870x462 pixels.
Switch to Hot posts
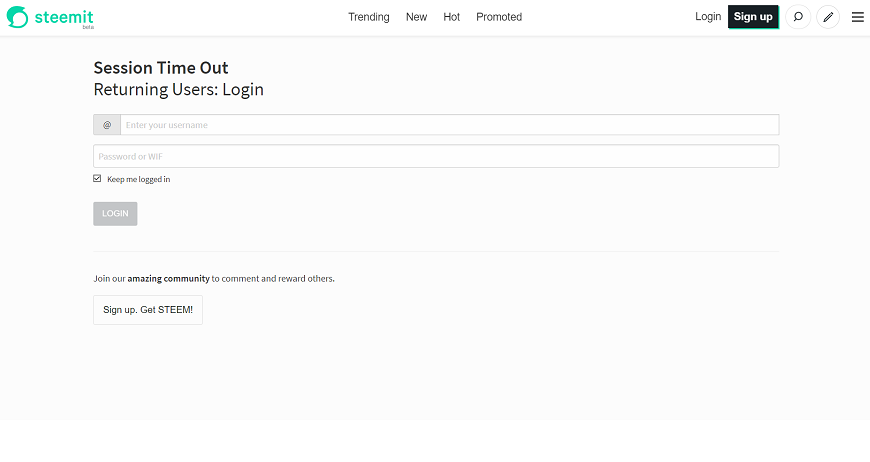pos(452,17)
